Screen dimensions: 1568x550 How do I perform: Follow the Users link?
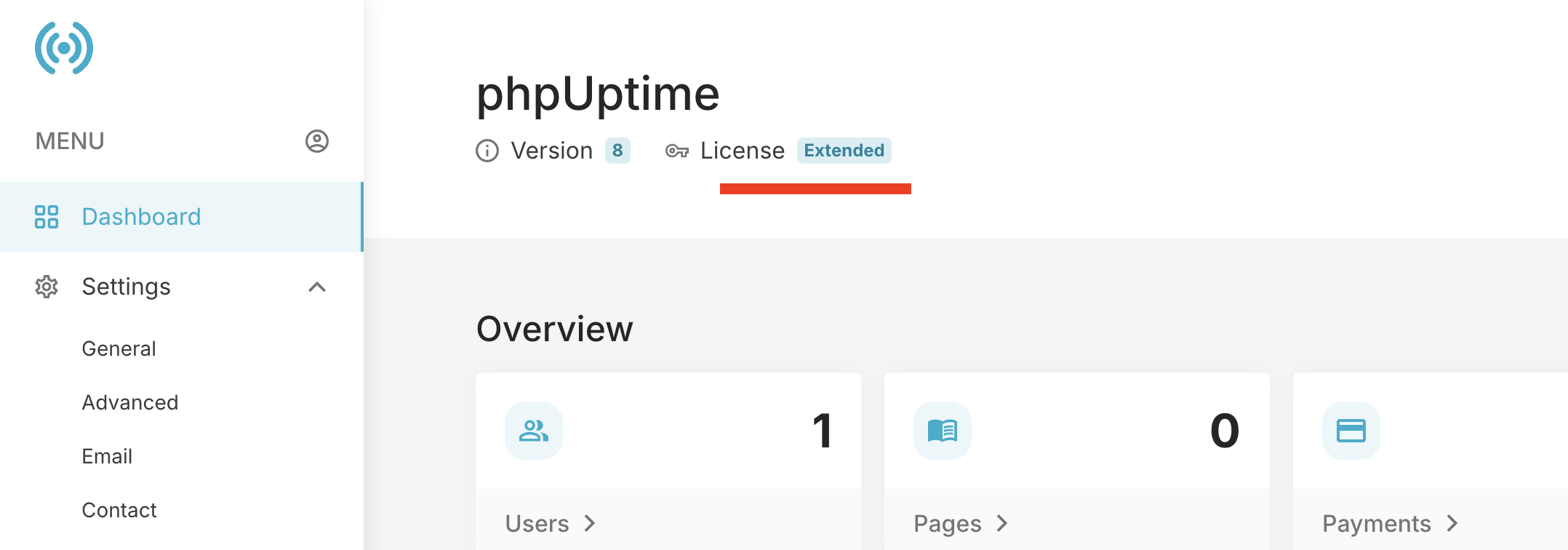coord(551,523)
